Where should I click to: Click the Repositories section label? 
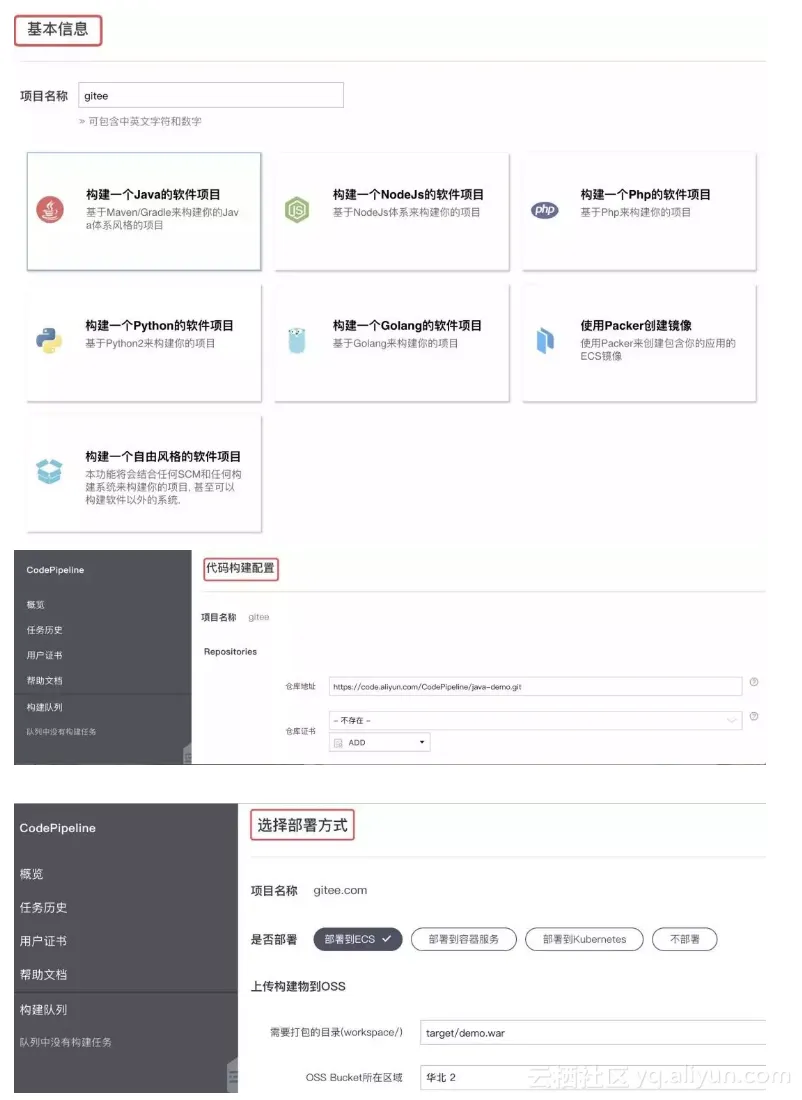tap(230, 652)
